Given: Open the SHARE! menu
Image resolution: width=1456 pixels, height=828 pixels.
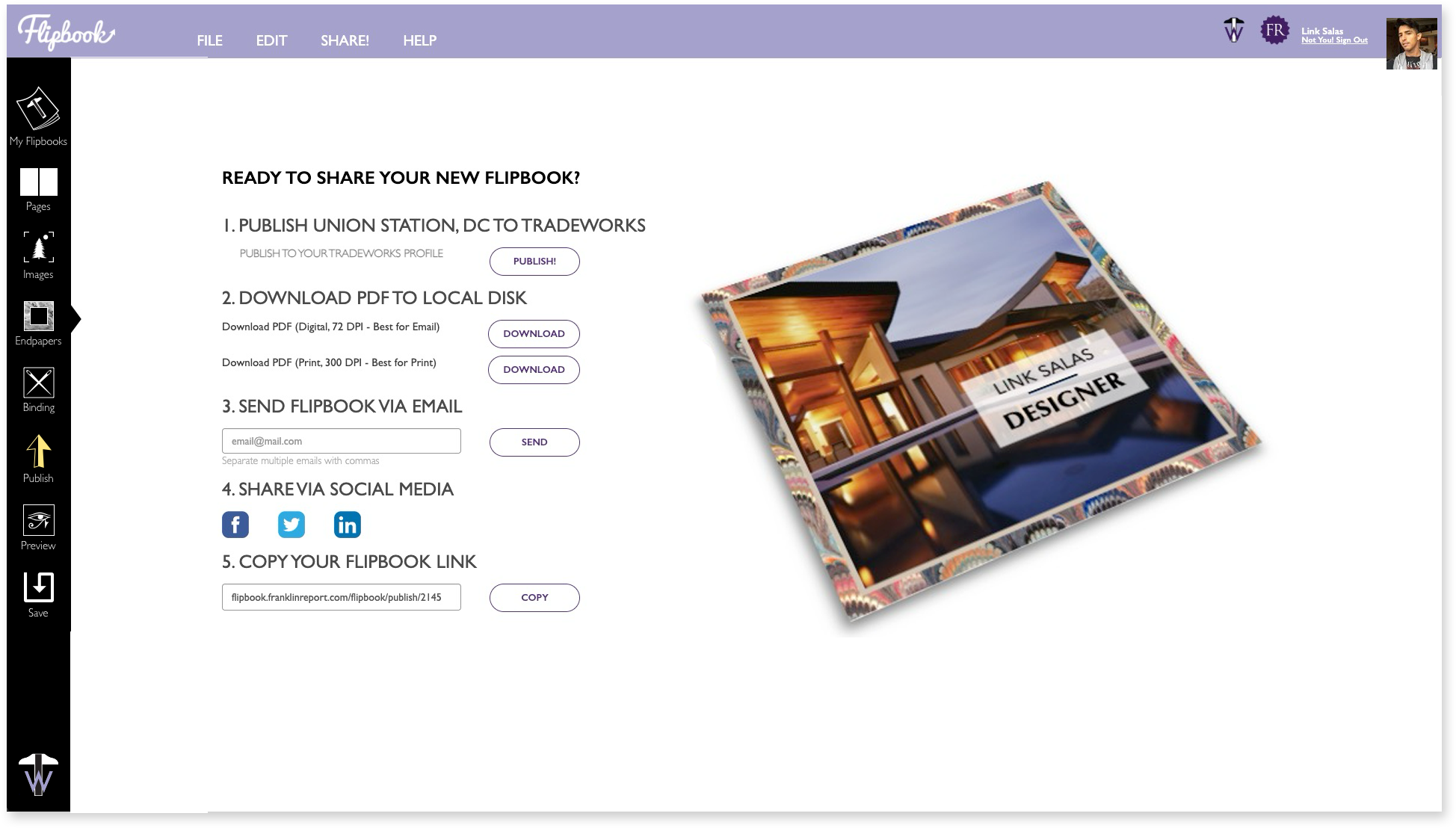Looking at the screenshot, I should point(345,40).
